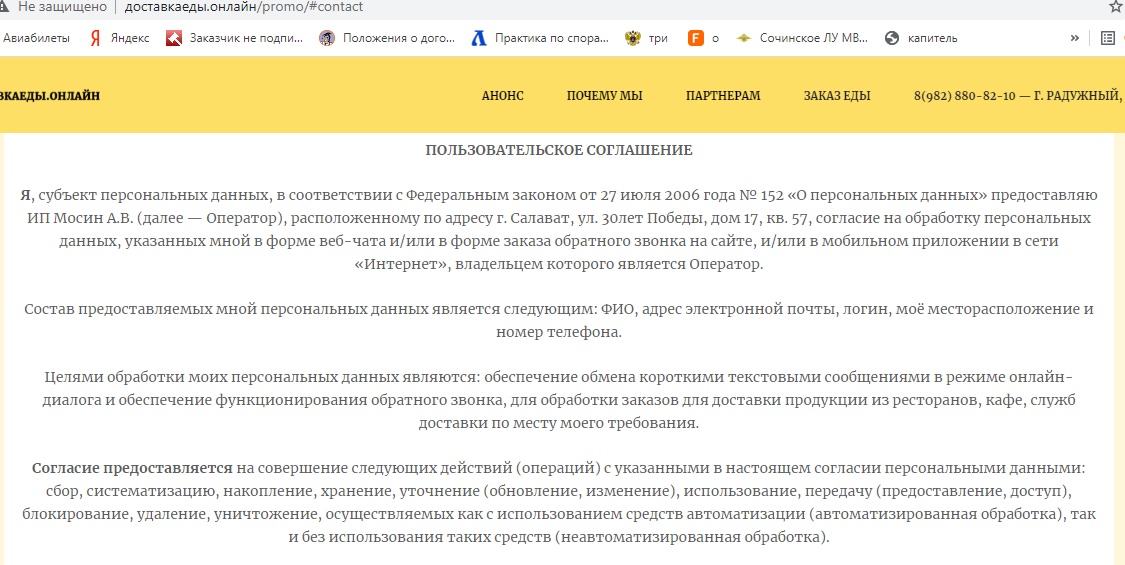Go to the АНОНС section
The width and height of the screenshot is (1125, 565).
click(502, 96)
